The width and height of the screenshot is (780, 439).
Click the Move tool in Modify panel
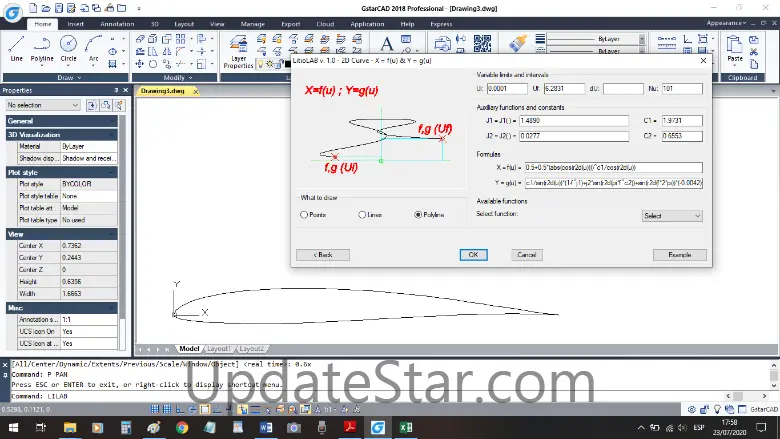pos(140,64)
